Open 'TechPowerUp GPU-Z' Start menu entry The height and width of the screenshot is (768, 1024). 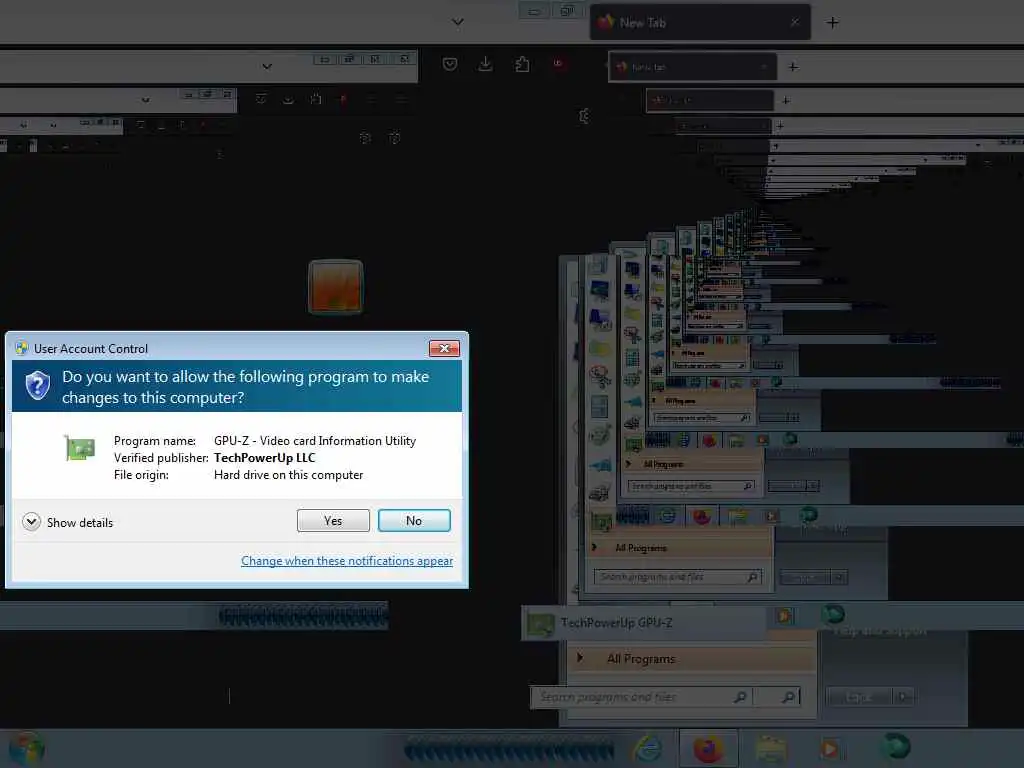643,623
